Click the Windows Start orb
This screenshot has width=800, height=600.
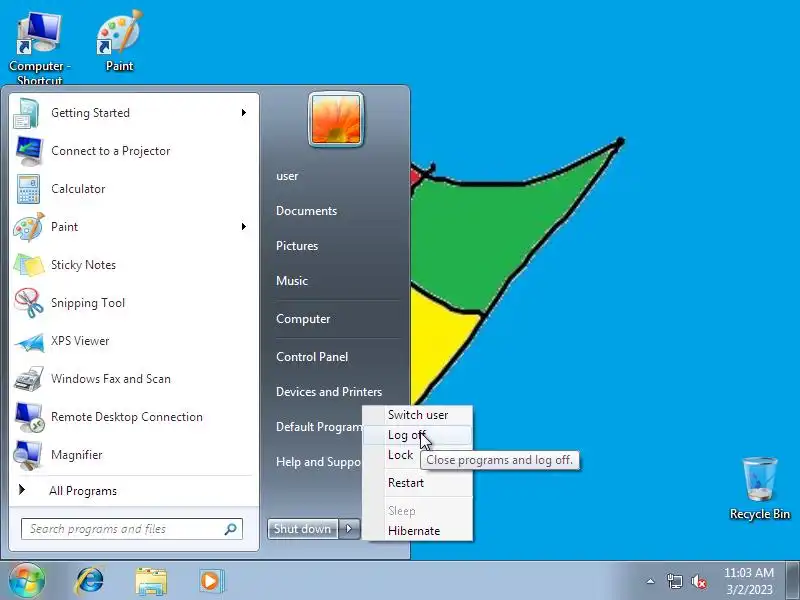27,581
